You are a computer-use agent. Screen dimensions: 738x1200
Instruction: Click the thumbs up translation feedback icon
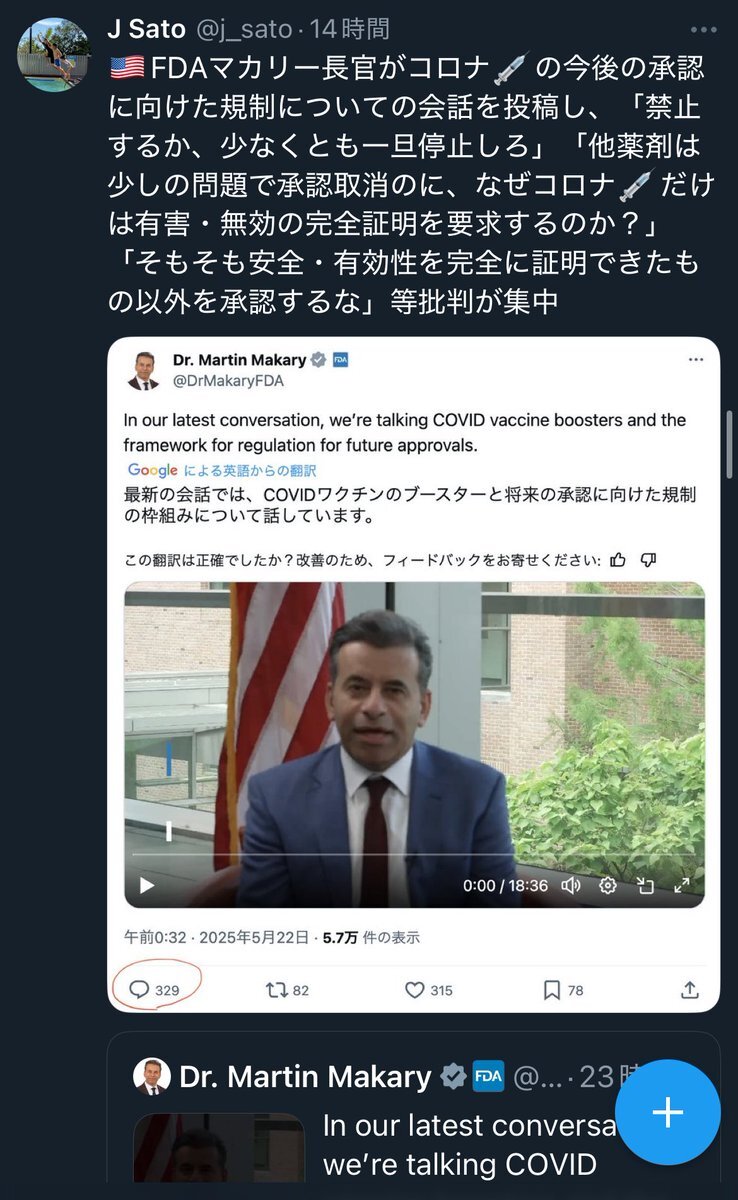pos(618,559)
